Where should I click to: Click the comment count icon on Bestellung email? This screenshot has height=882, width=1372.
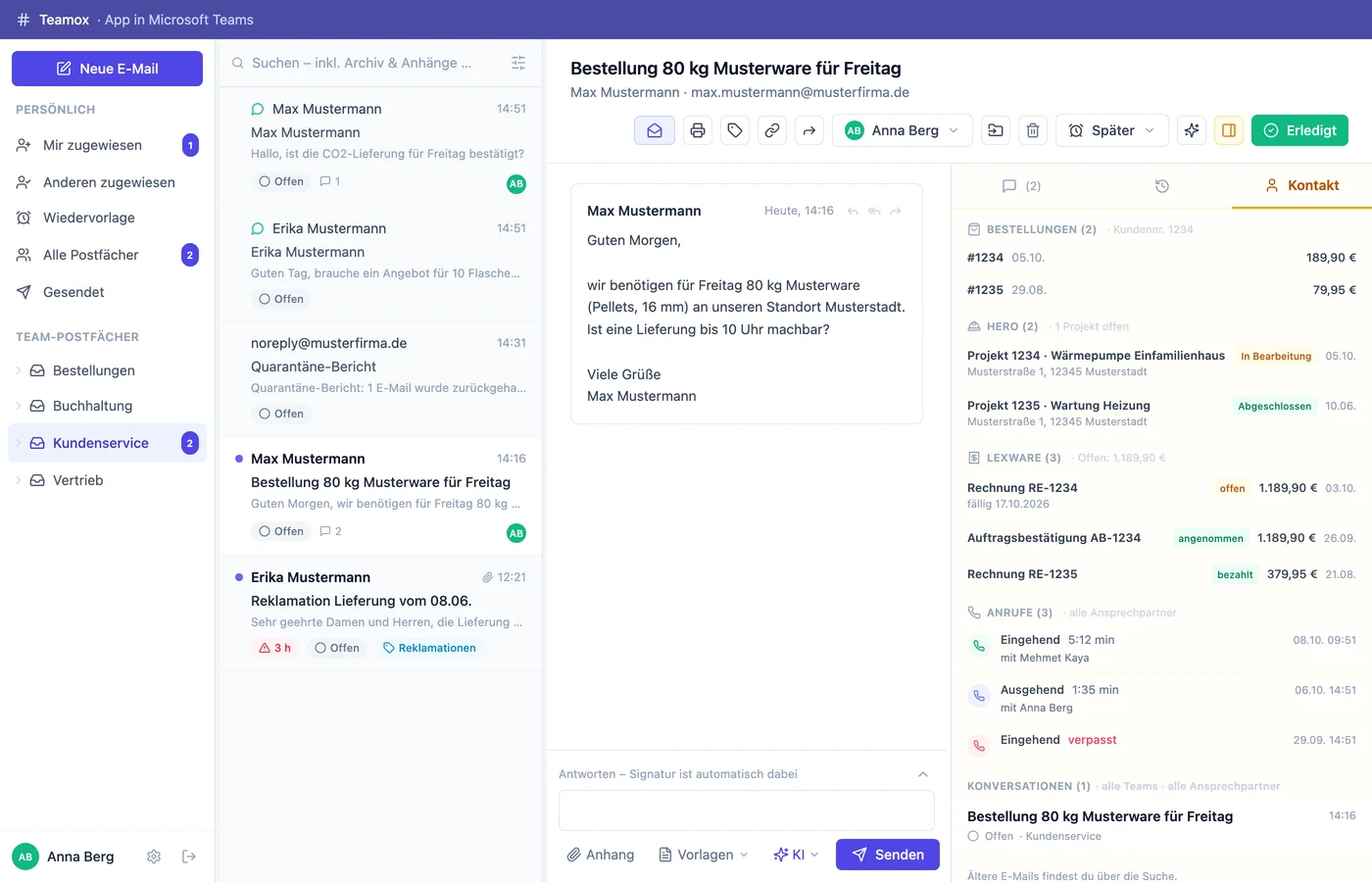point(331,531)
